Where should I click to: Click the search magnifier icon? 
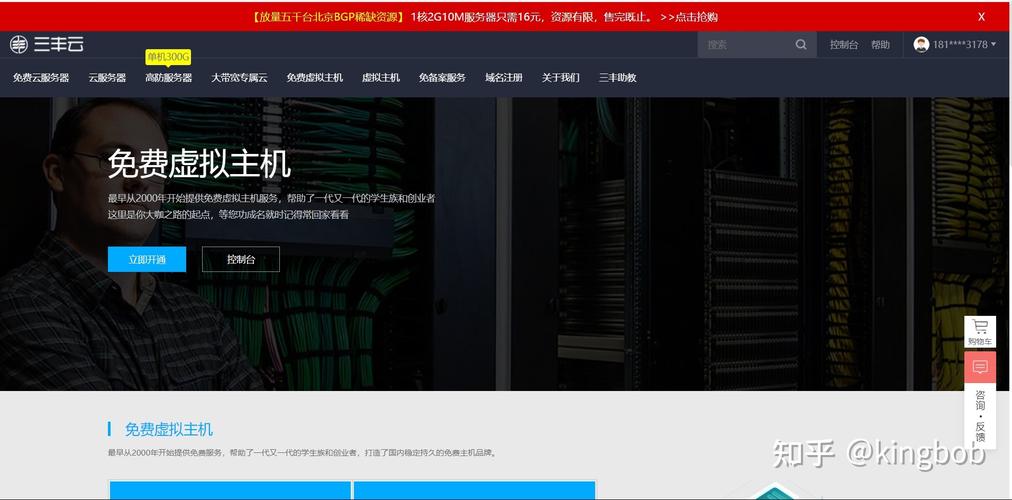click(801, 45)
